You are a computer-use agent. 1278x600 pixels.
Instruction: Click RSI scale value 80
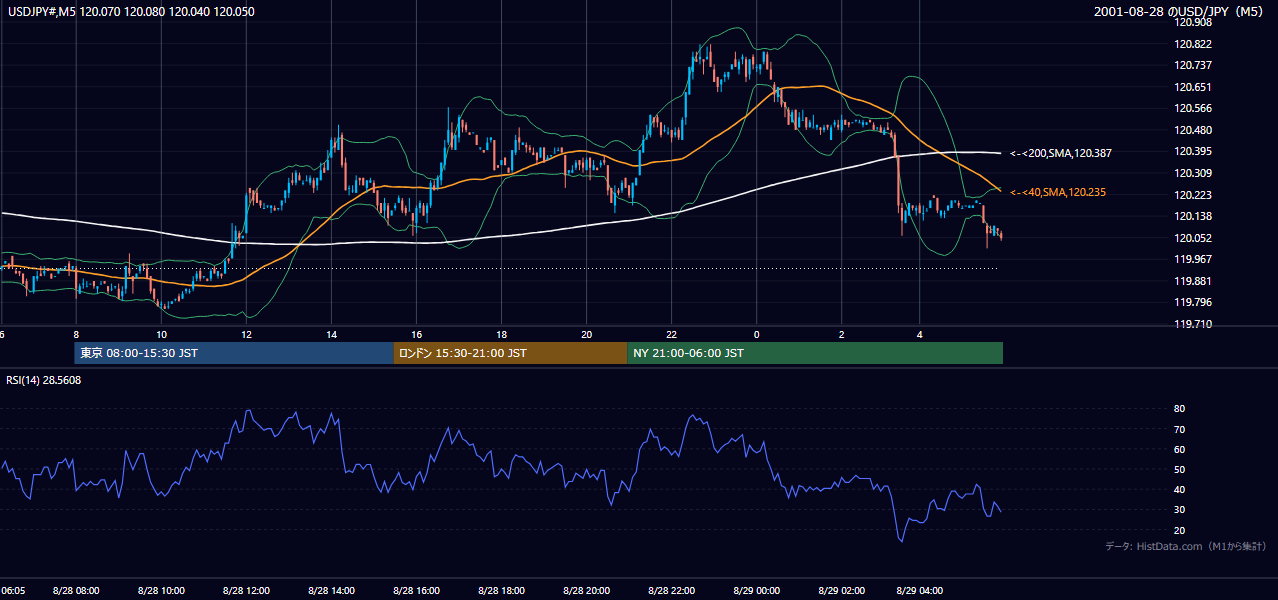point(1180,409)
